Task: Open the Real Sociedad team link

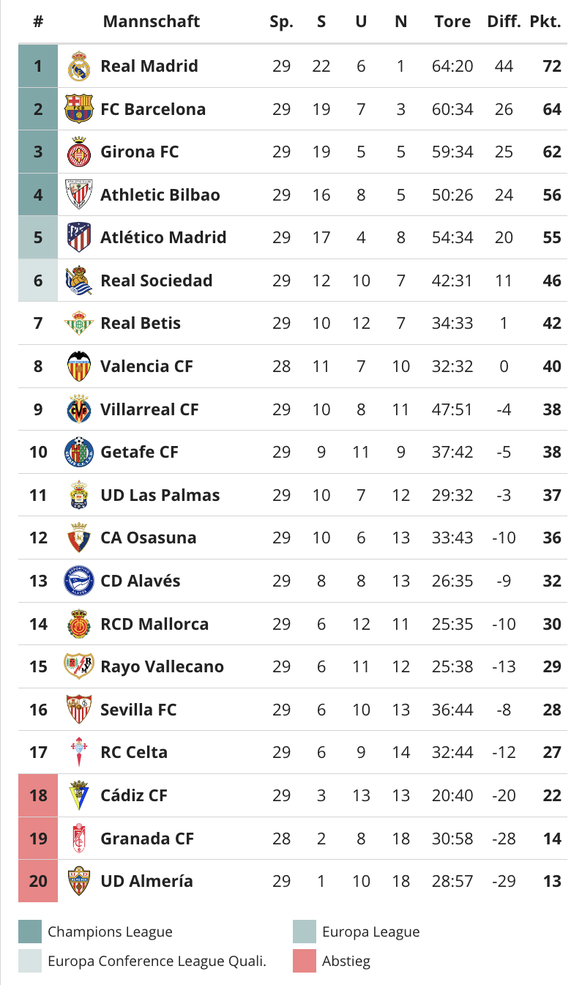Action: (x=156, y=280)
